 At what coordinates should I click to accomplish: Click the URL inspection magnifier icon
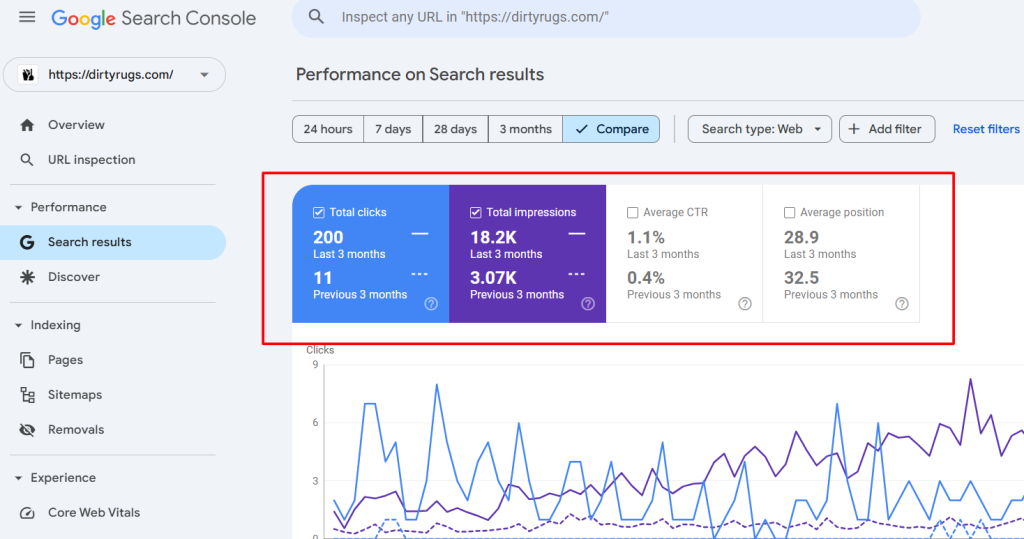[28, 160]
